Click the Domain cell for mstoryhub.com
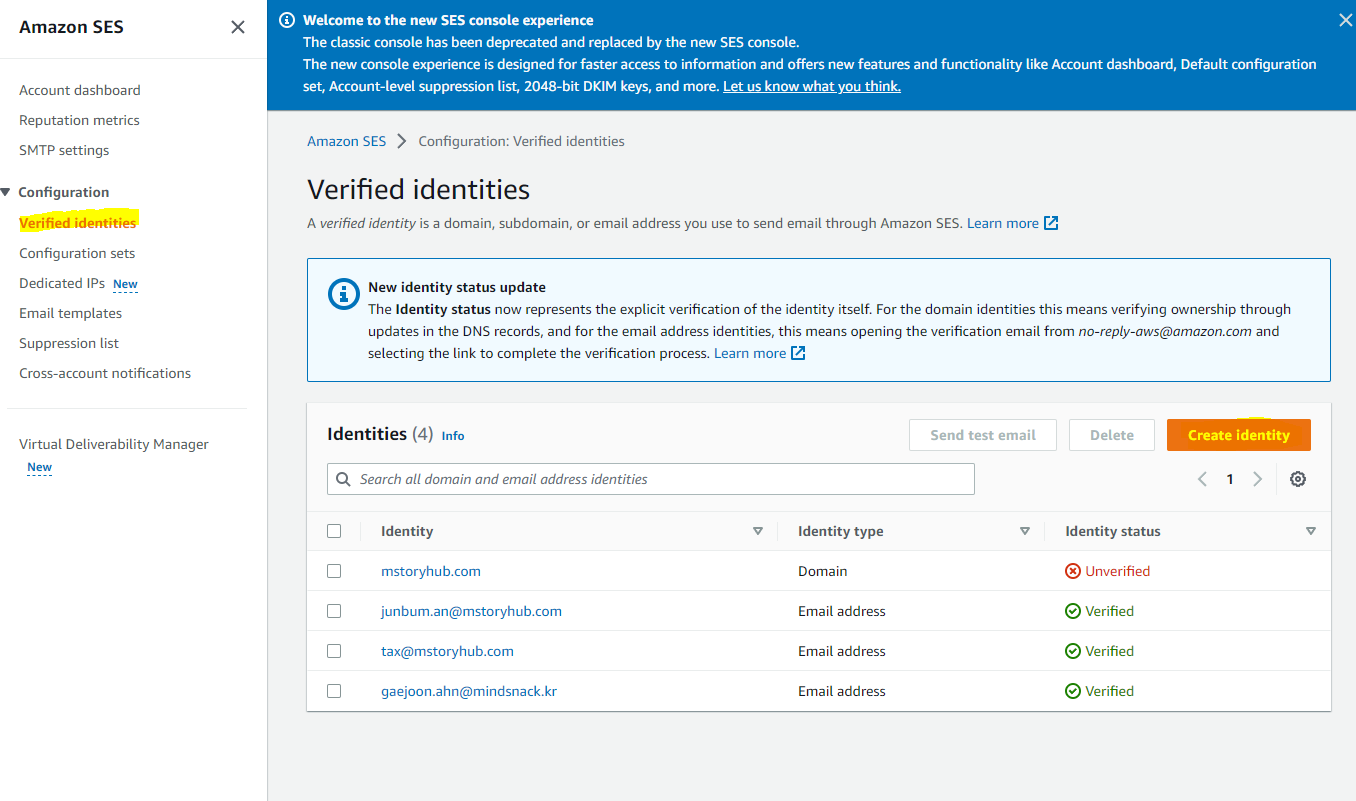The width and height of the screenshot is (1356, 801). click(822, 571)
